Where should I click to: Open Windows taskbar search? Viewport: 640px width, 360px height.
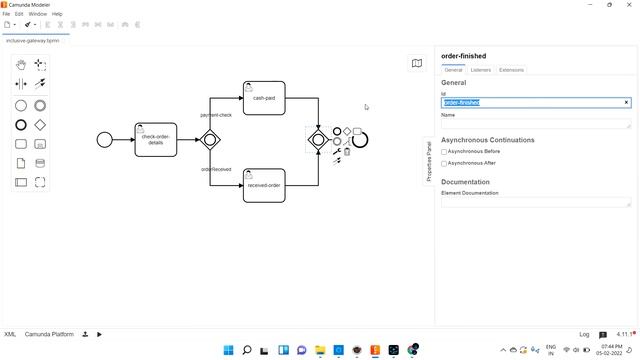pos(247,350)
